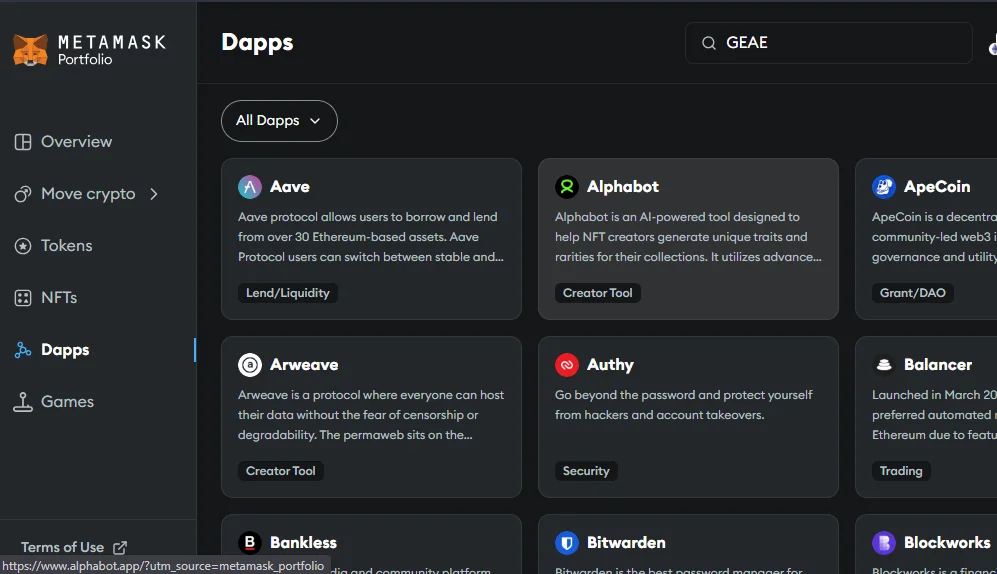The image size is (997, 574).
Task: Focus the search field containing GEAE
Action: 829,43
